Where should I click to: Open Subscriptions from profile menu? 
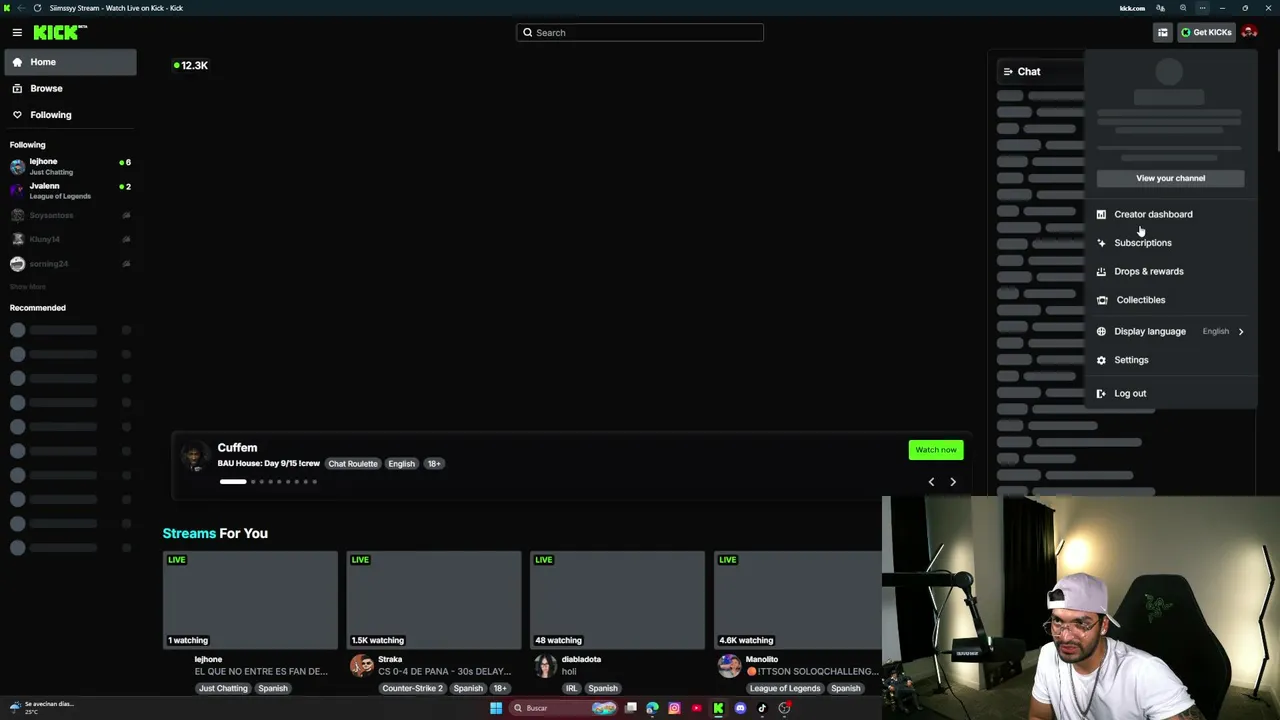[x=1170, y=243]
